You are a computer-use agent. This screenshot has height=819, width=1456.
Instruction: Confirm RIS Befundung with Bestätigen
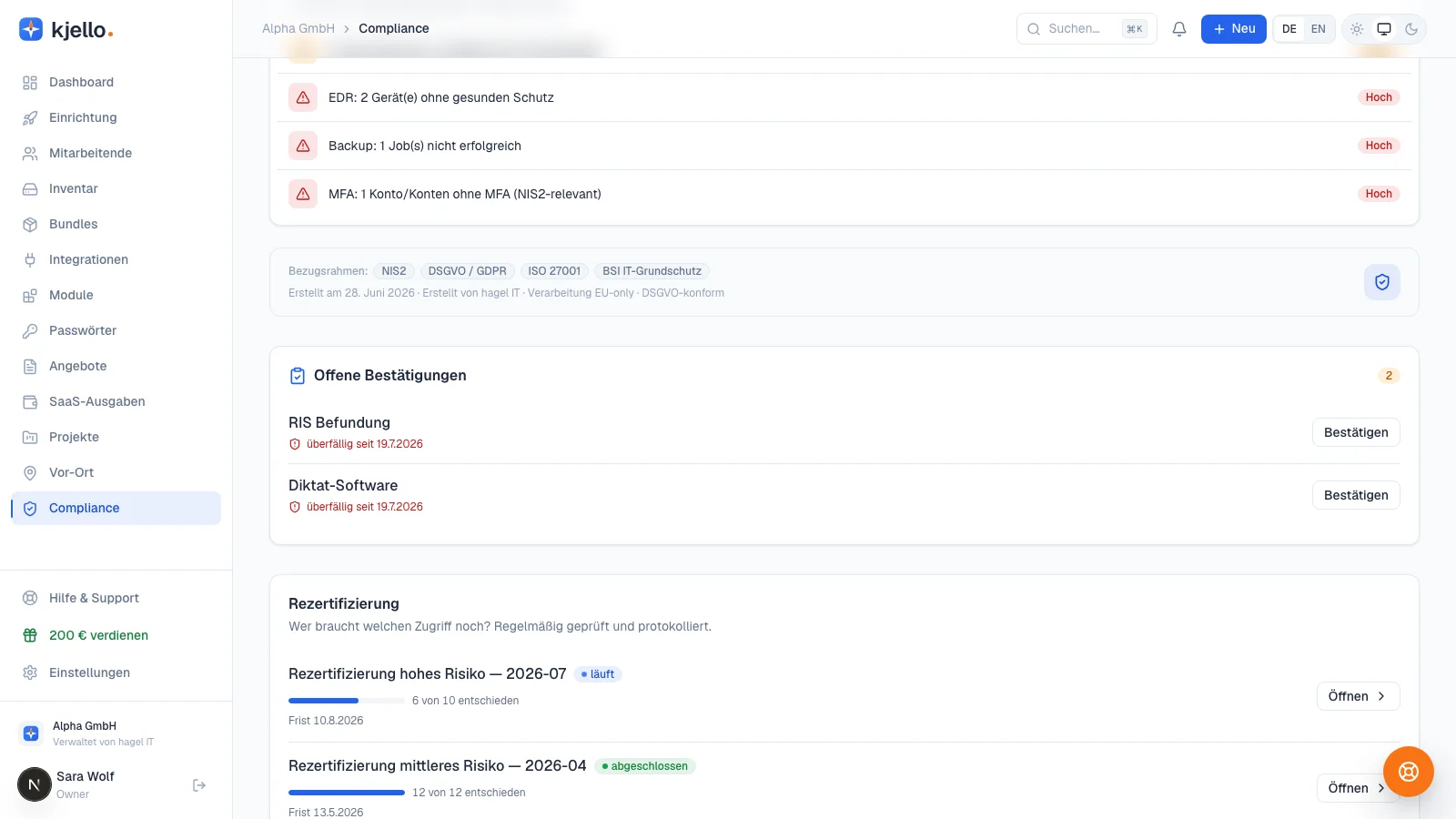pyautogui.click(x=1356, y=432)
